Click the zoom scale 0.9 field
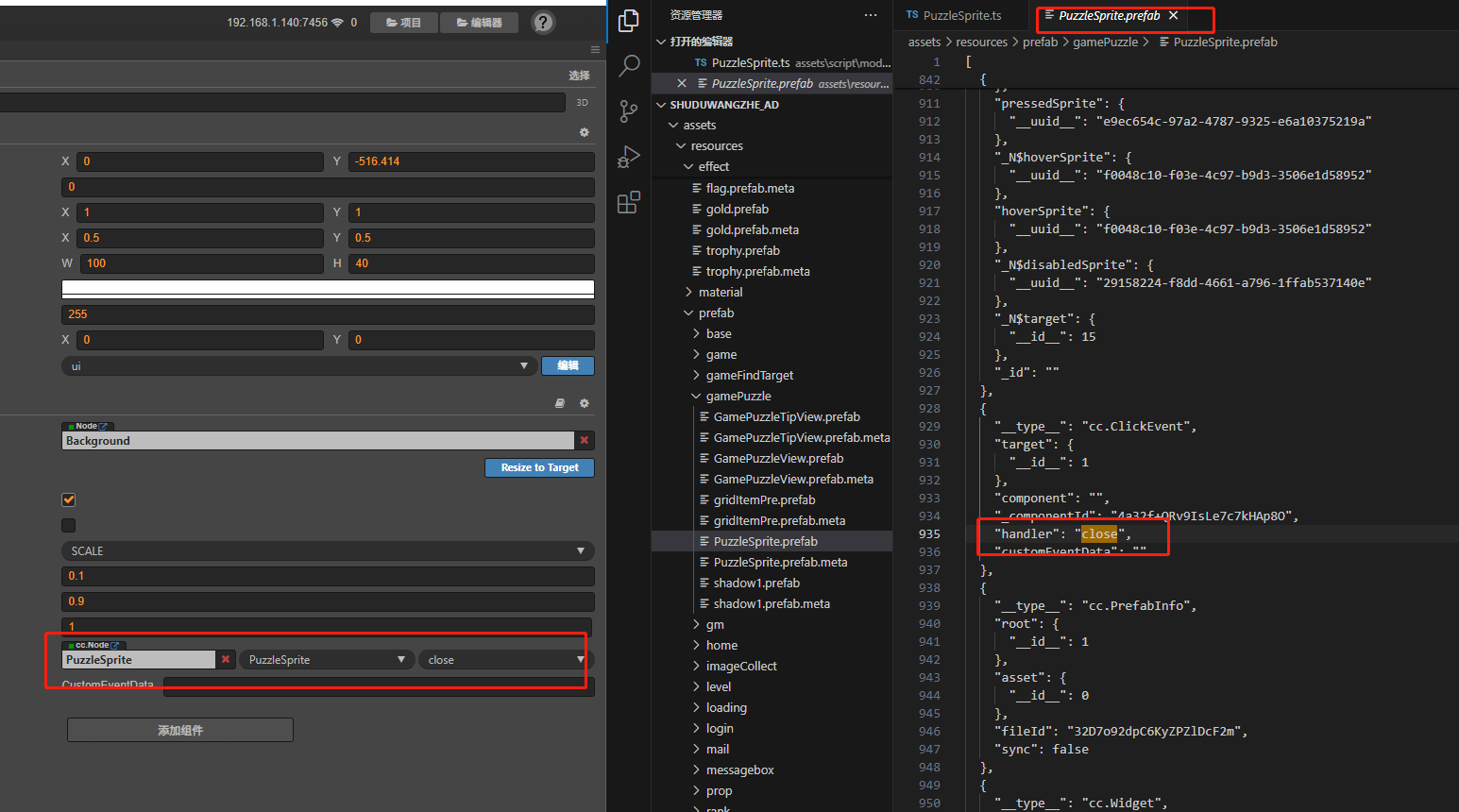1459x812 pixels. coord(328,601)
